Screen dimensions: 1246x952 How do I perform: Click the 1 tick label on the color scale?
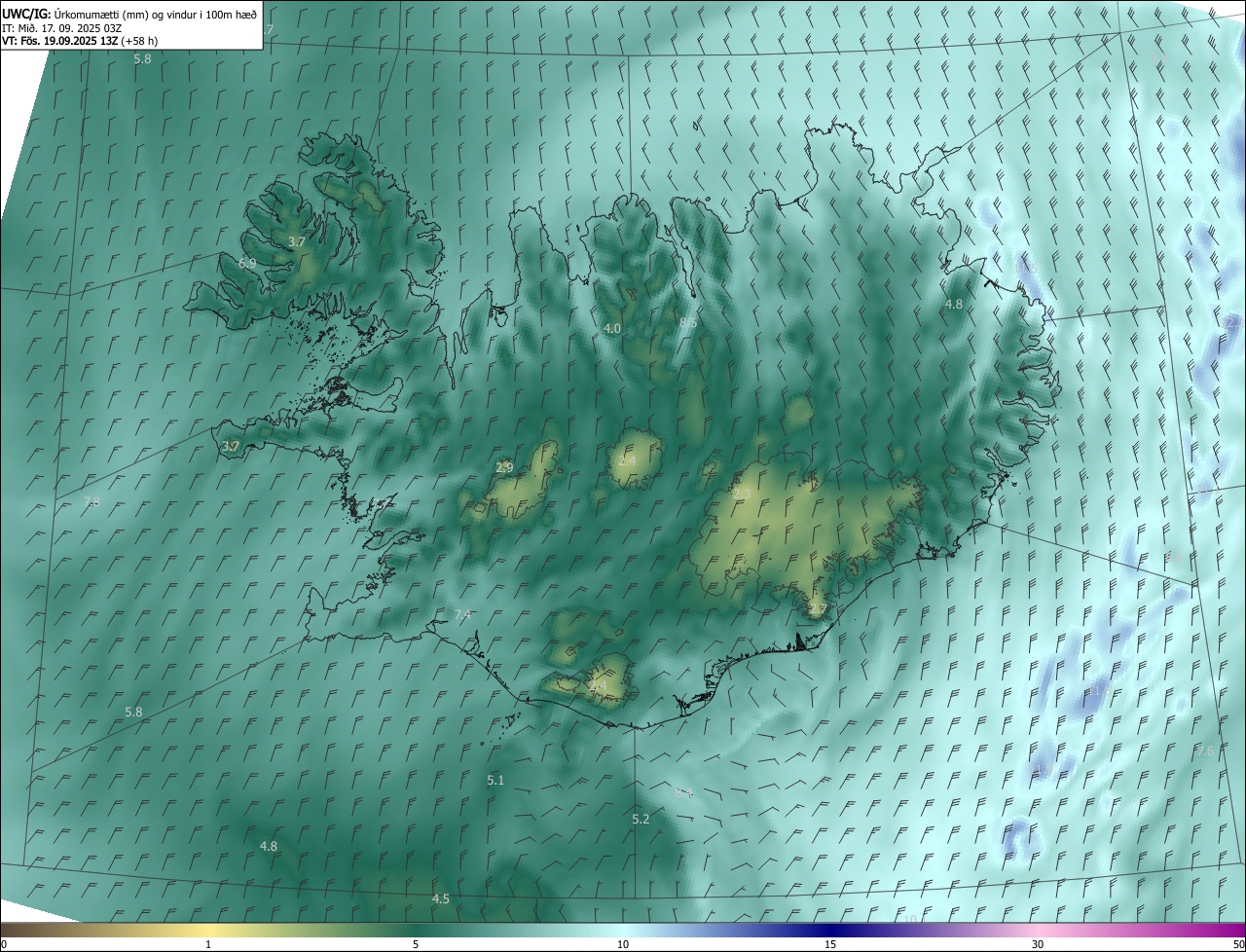[x=208, y=945]
